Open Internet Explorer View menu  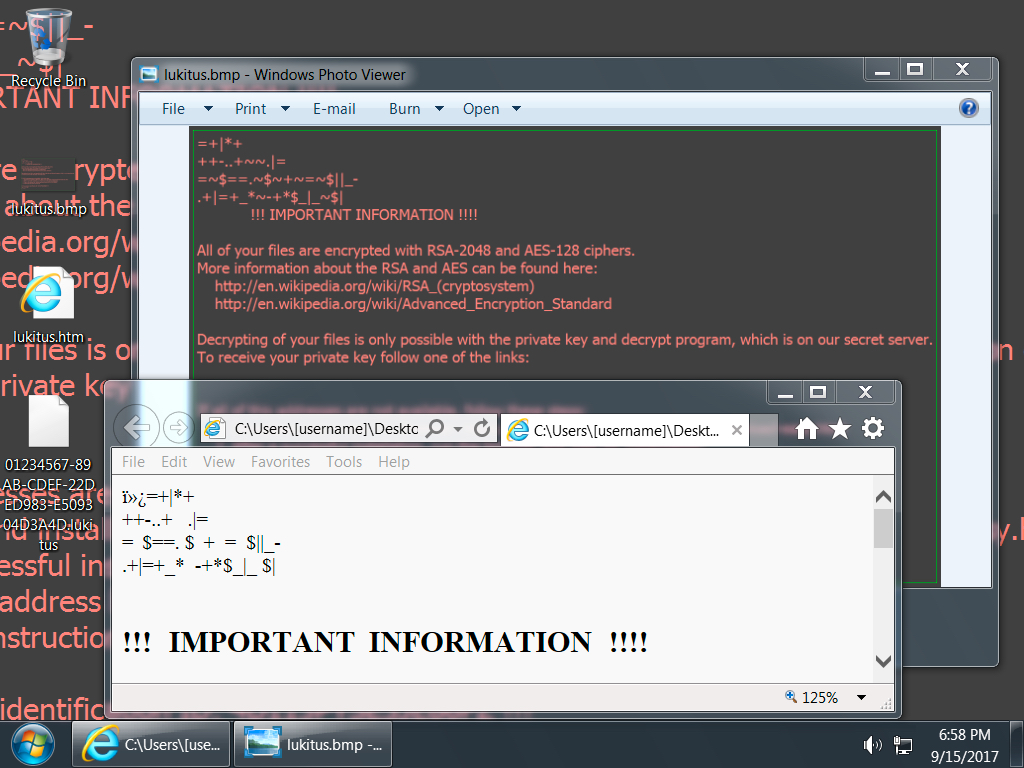pyautogui.click(x=219, y=462)
